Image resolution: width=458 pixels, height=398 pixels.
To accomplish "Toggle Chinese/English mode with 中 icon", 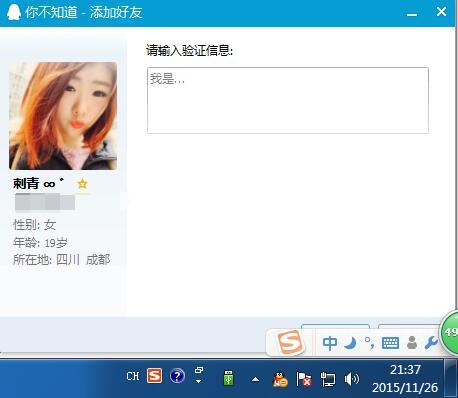I will click(x=330, y=343).
